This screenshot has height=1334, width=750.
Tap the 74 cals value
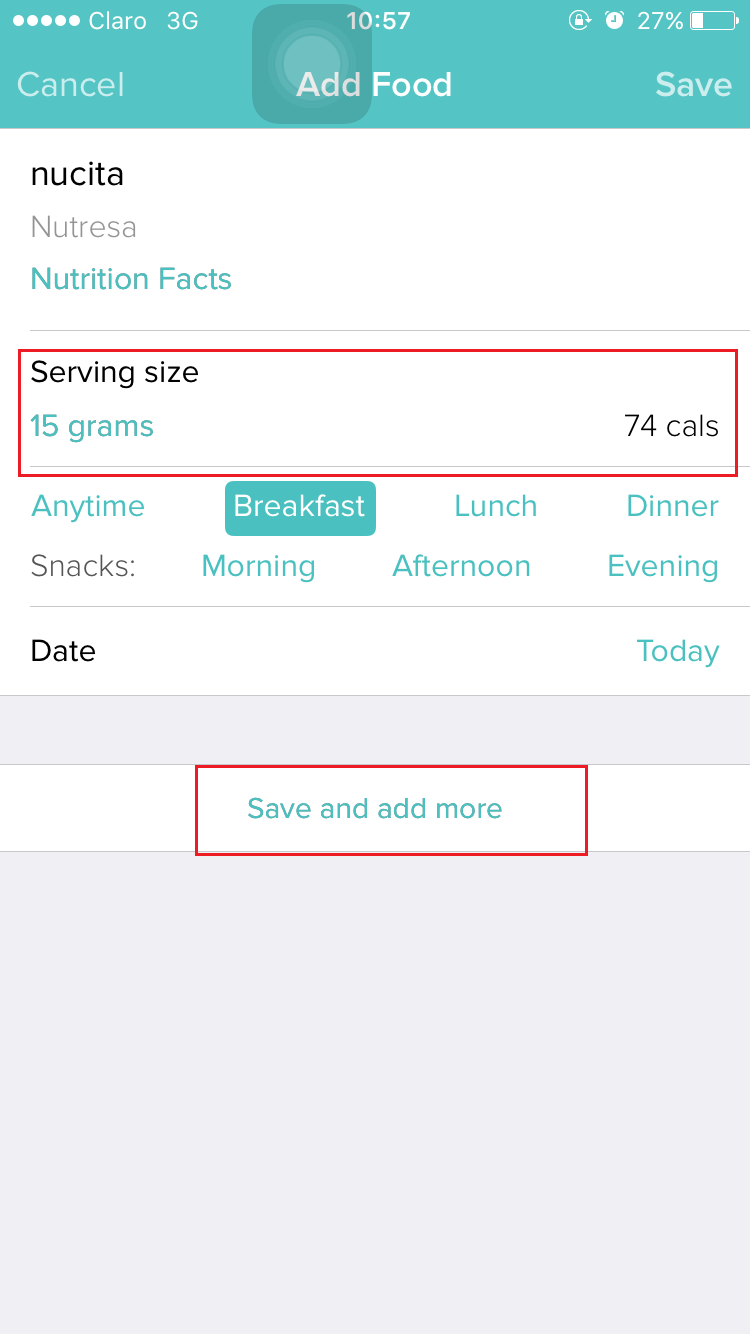671,427
